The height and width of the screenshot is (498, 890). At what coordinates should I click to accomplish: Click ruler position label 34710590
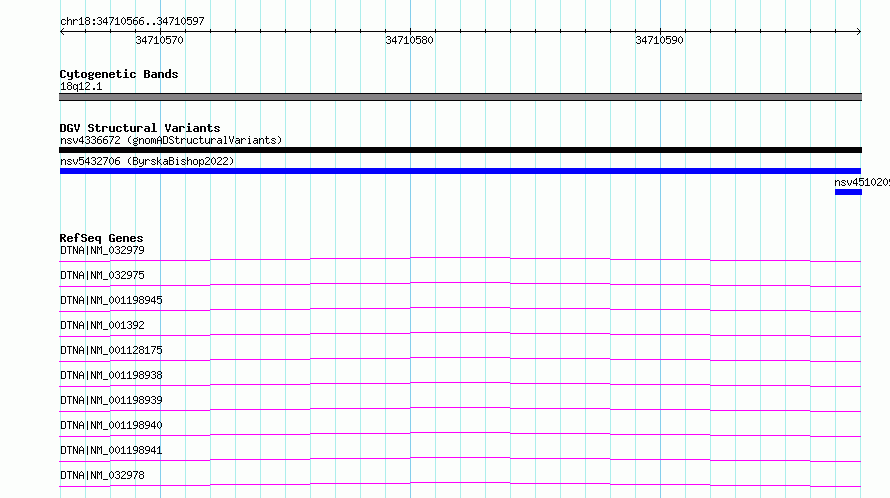(x=659, y=40)
